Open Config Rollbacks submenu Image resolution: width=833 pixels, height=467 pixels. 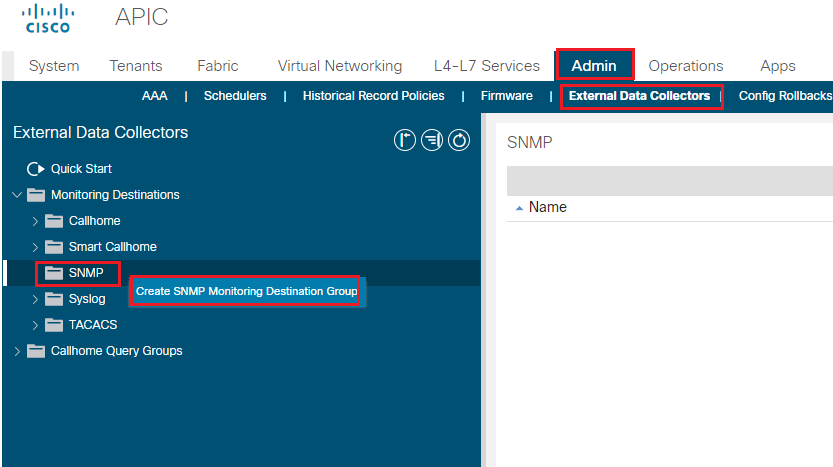[x=785, y=96]
